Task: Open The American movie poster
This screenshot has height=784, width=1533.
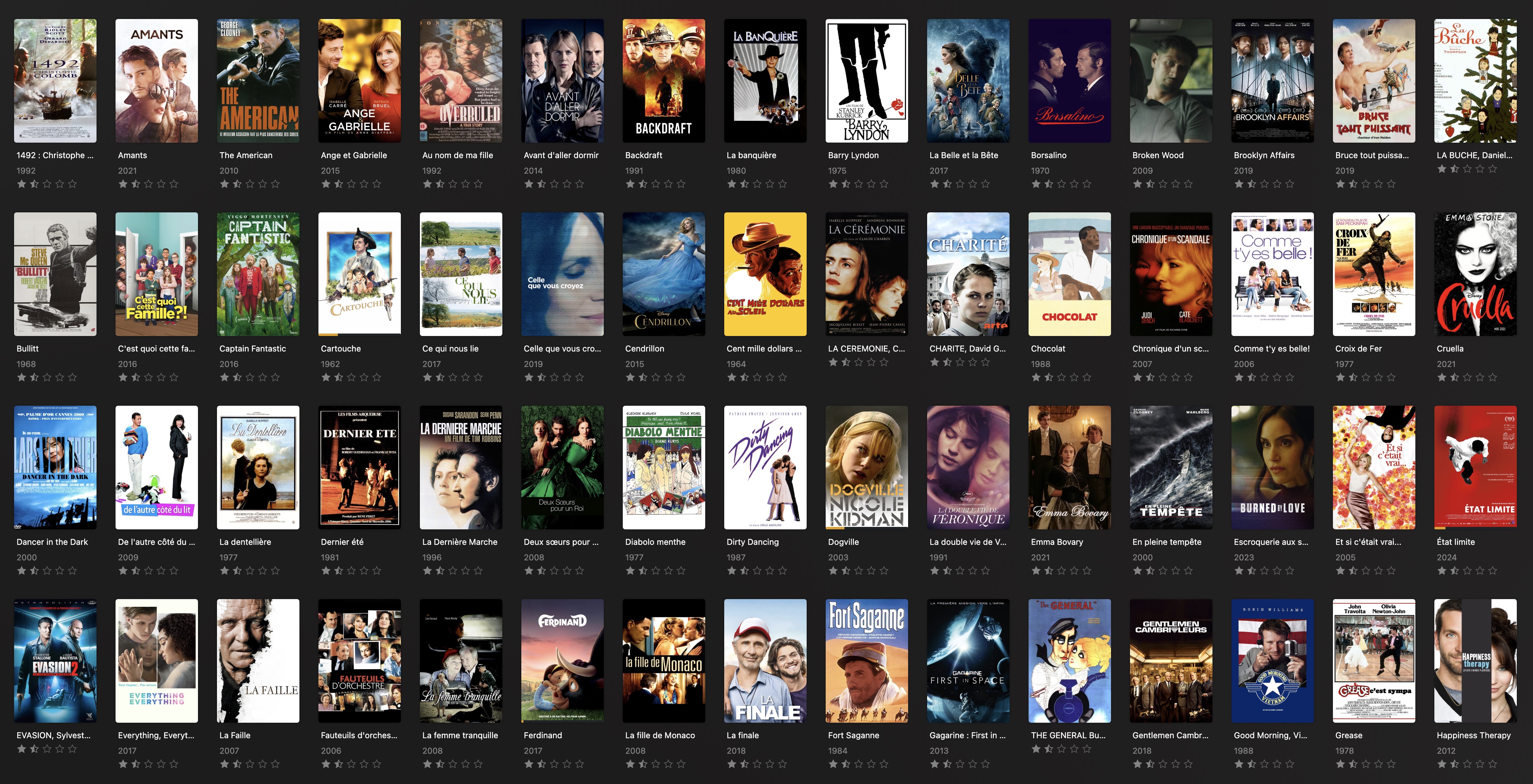Action: (x=258, y=81)
